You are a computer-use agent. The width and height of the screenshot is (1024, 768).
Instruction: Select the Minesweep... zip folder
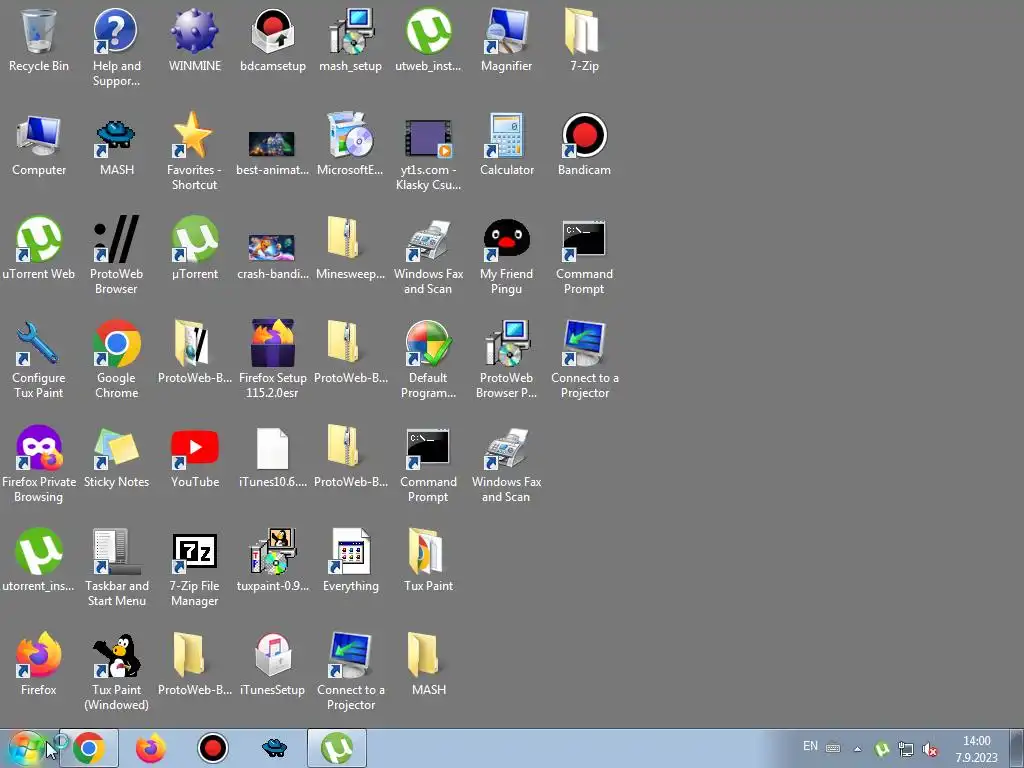[x=351, y=248]
